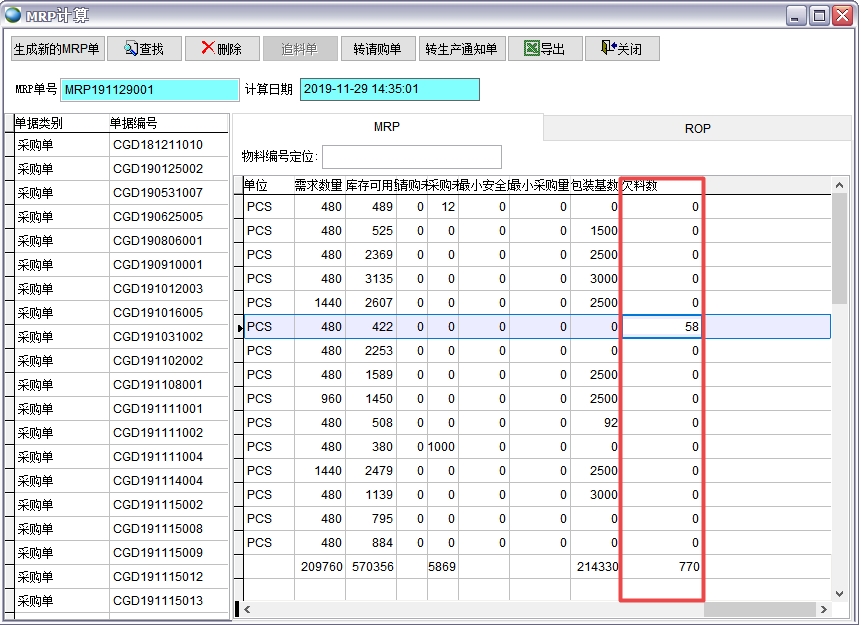The width and height of the screenshot is (861, 625).
Task: Click the 生成新的MRP单 button
Action: [x=55, y=48]
